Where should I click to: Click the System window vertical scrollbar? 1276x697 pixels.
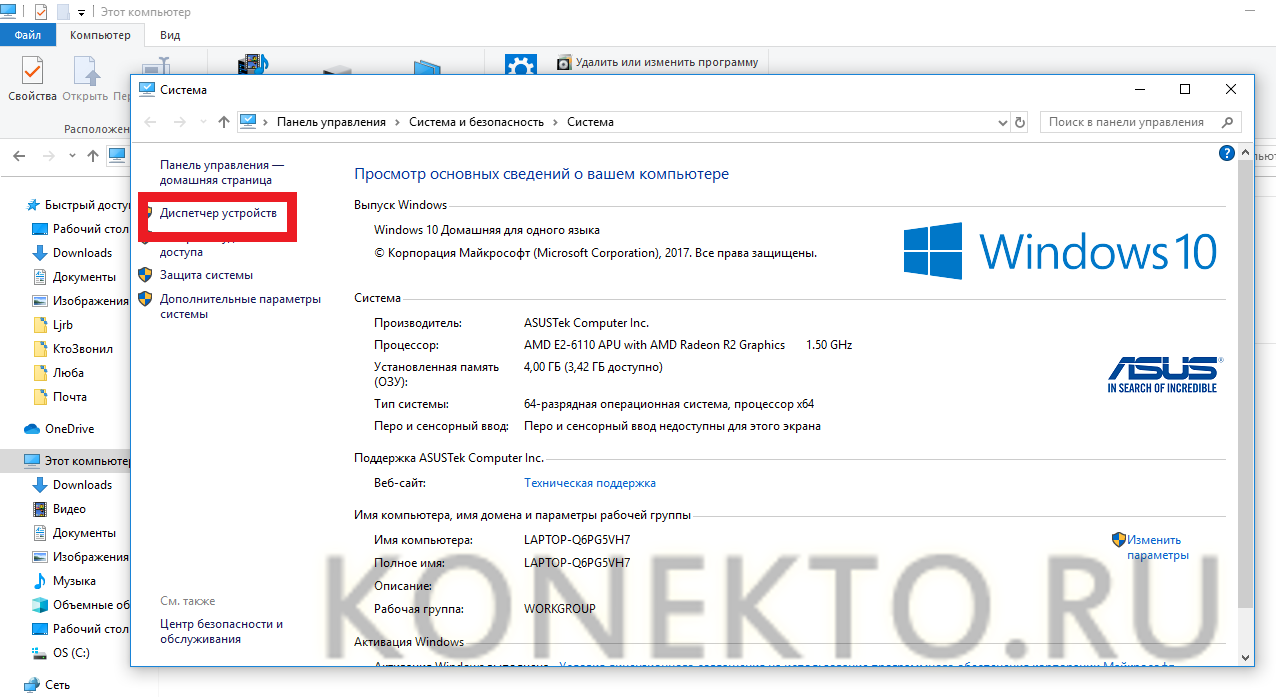[1246, 400]
